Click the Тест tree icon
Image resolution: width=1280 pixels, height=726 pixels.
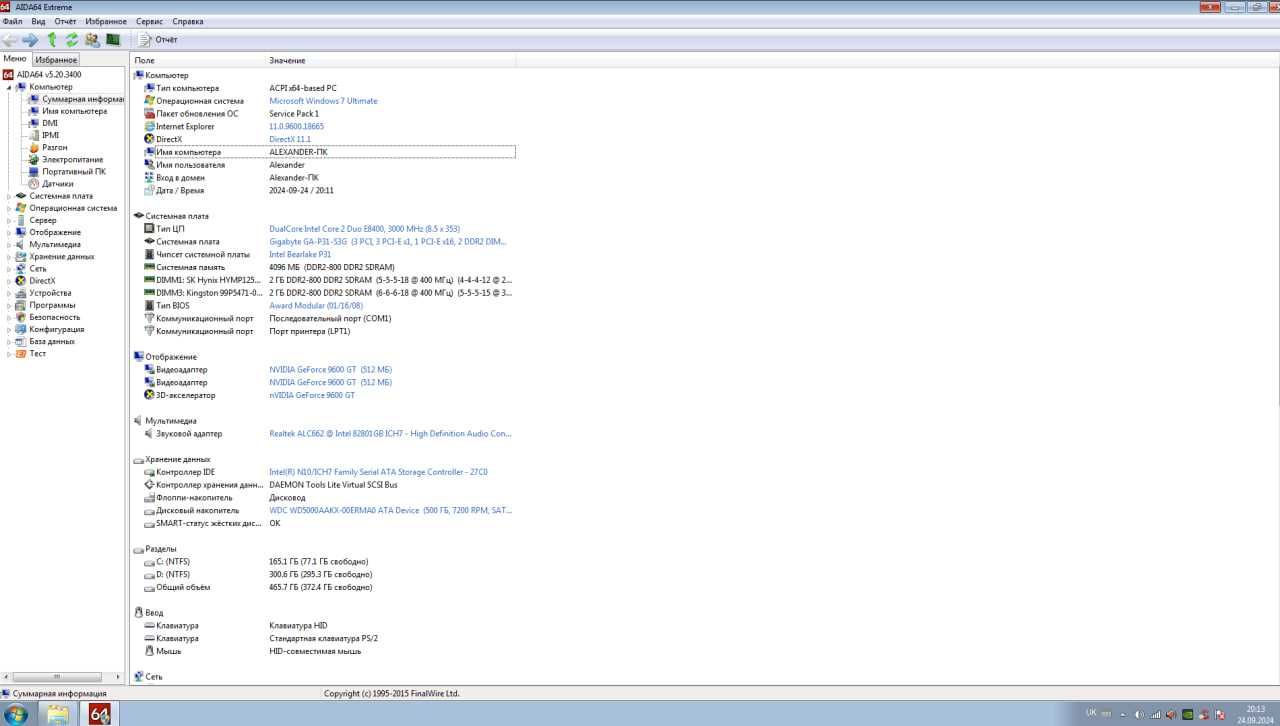pos(20,353)
